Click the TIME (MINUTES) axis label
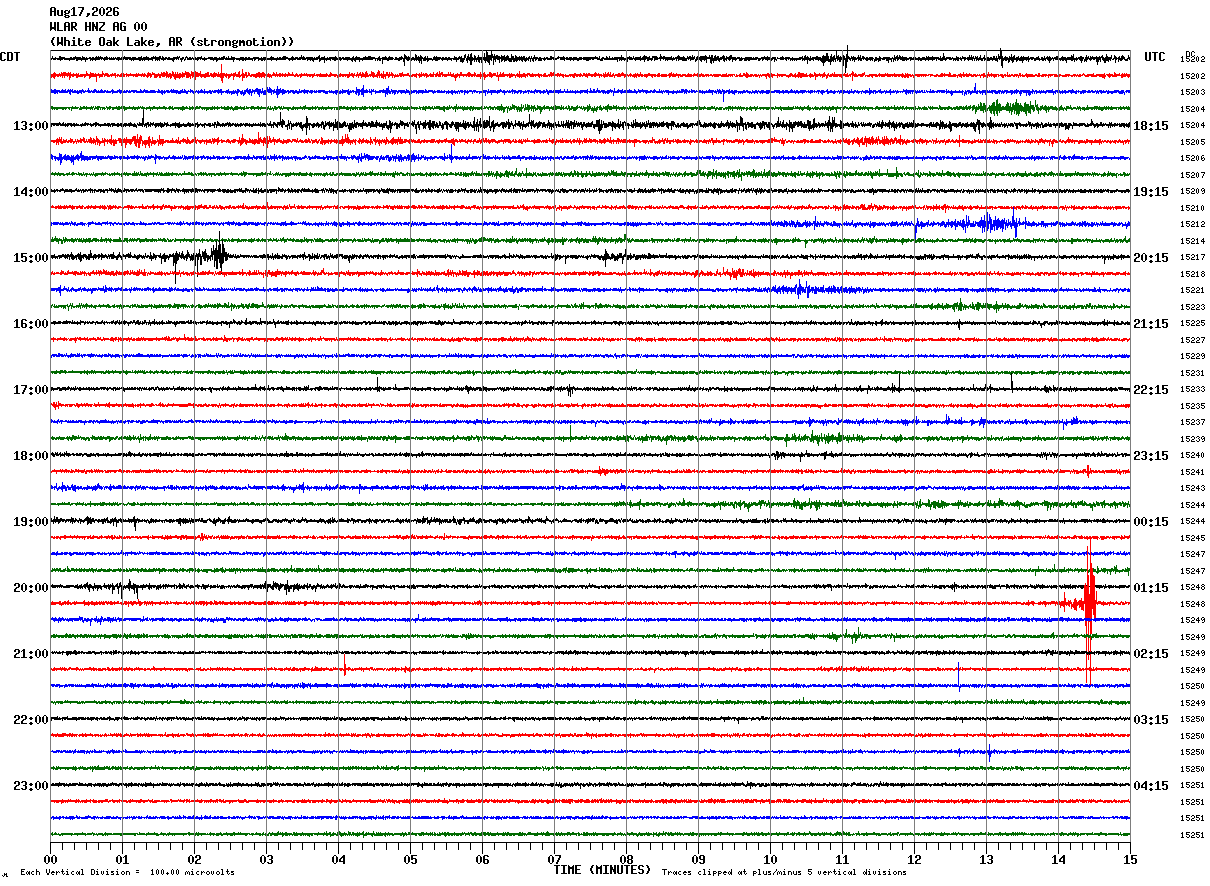The image size is (1210, 886). coord(602,870)
